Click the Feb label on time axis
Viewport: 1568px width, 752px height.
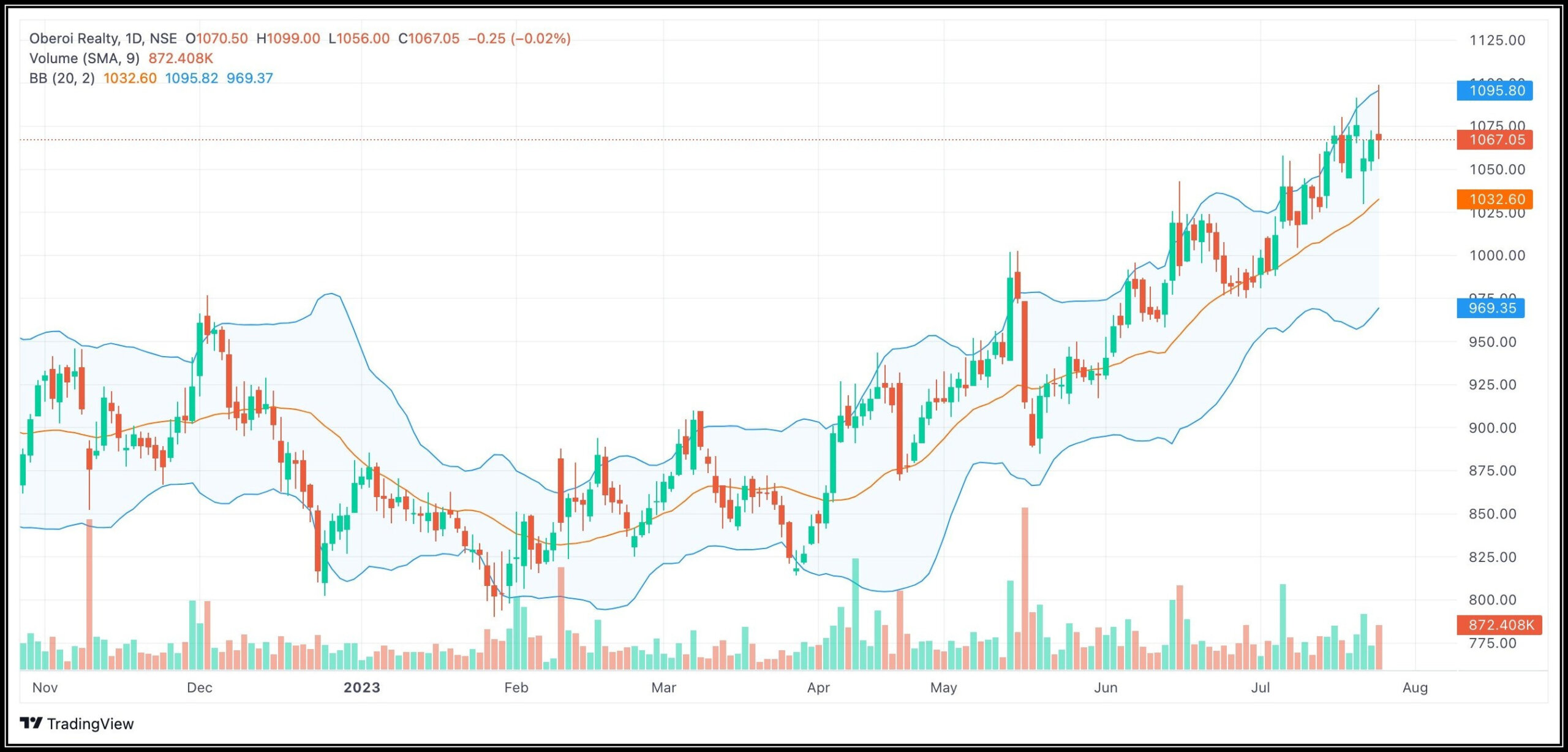pos(516,688)
